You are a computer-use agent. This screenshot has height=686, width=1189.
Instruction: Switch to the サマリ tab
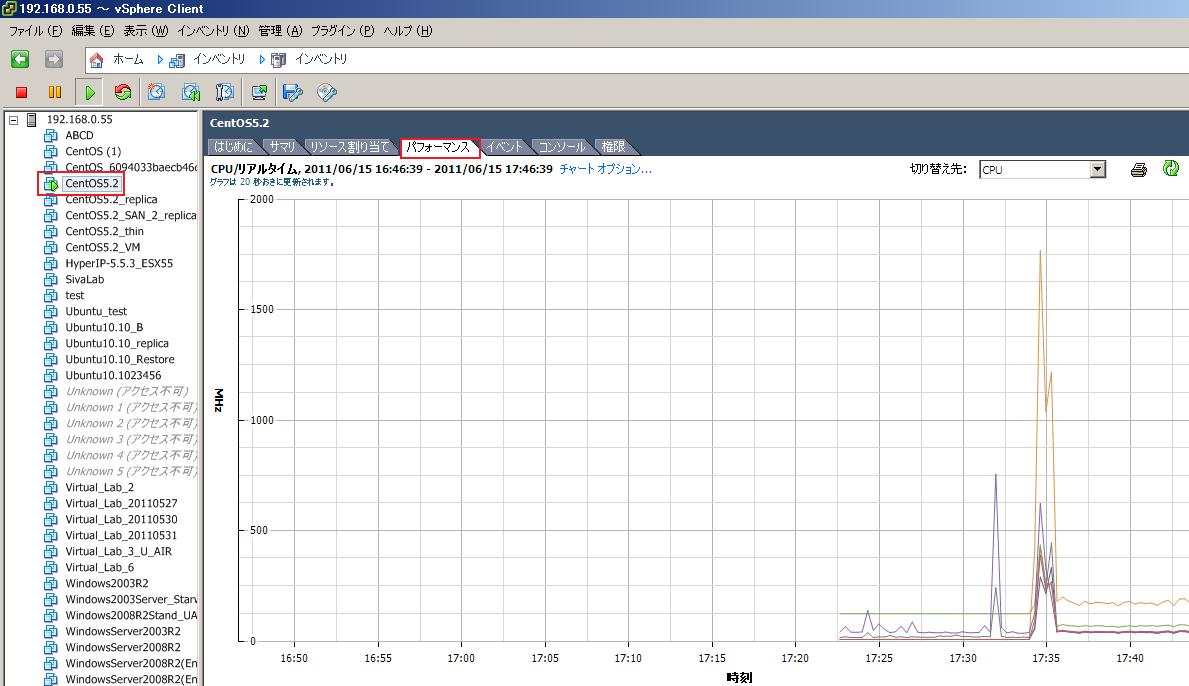[x=282, y=147]
